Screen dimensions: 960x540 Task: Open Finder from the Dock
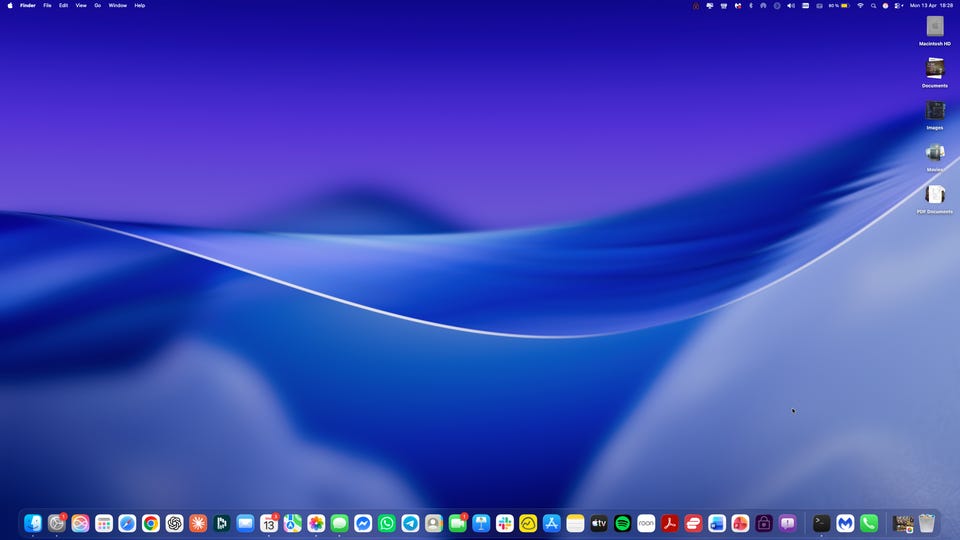(33, 523)
